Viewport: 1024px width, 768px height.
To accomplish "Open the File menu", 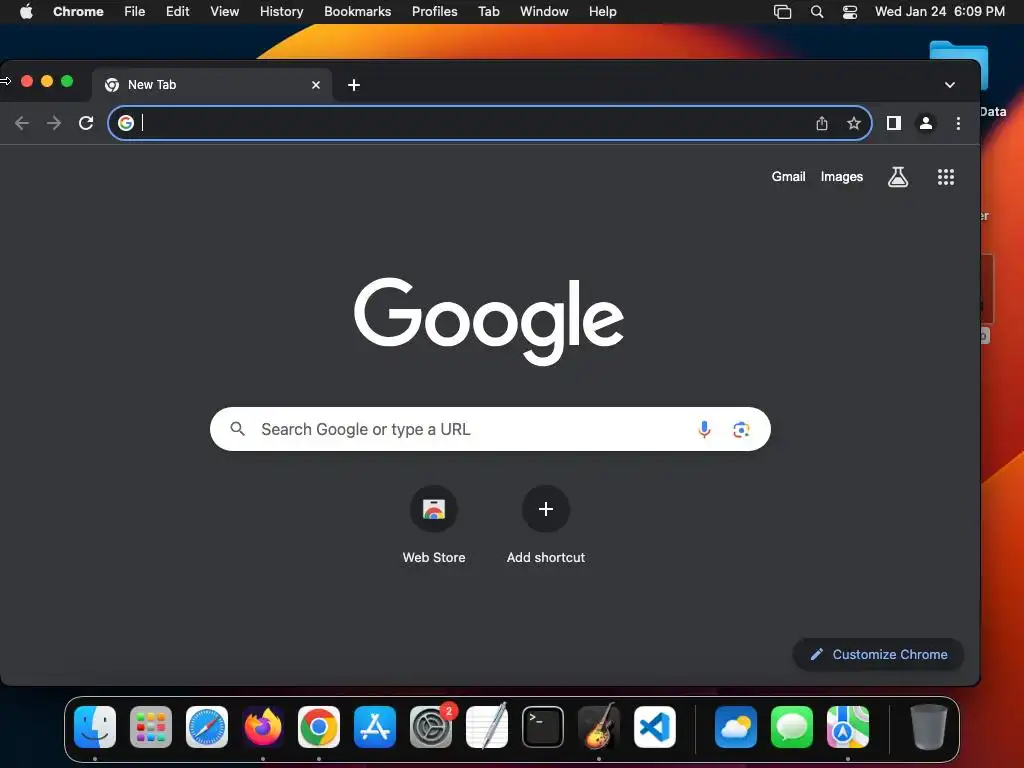I will coord(135,11).
